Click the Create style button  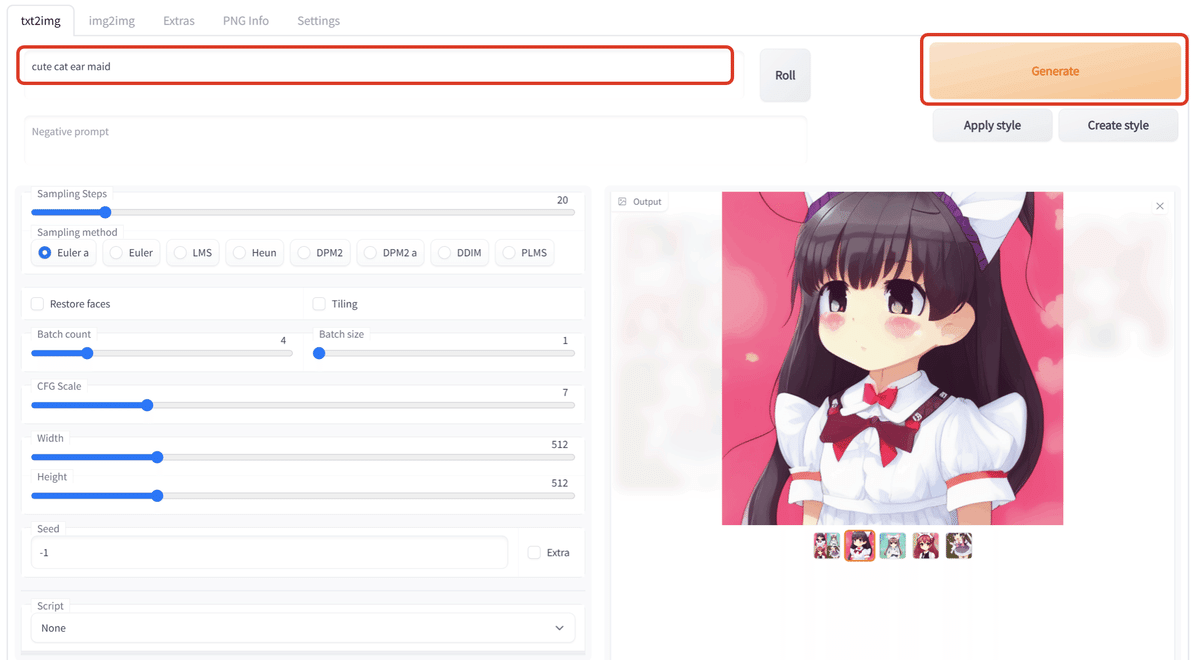coord(1117,124)
